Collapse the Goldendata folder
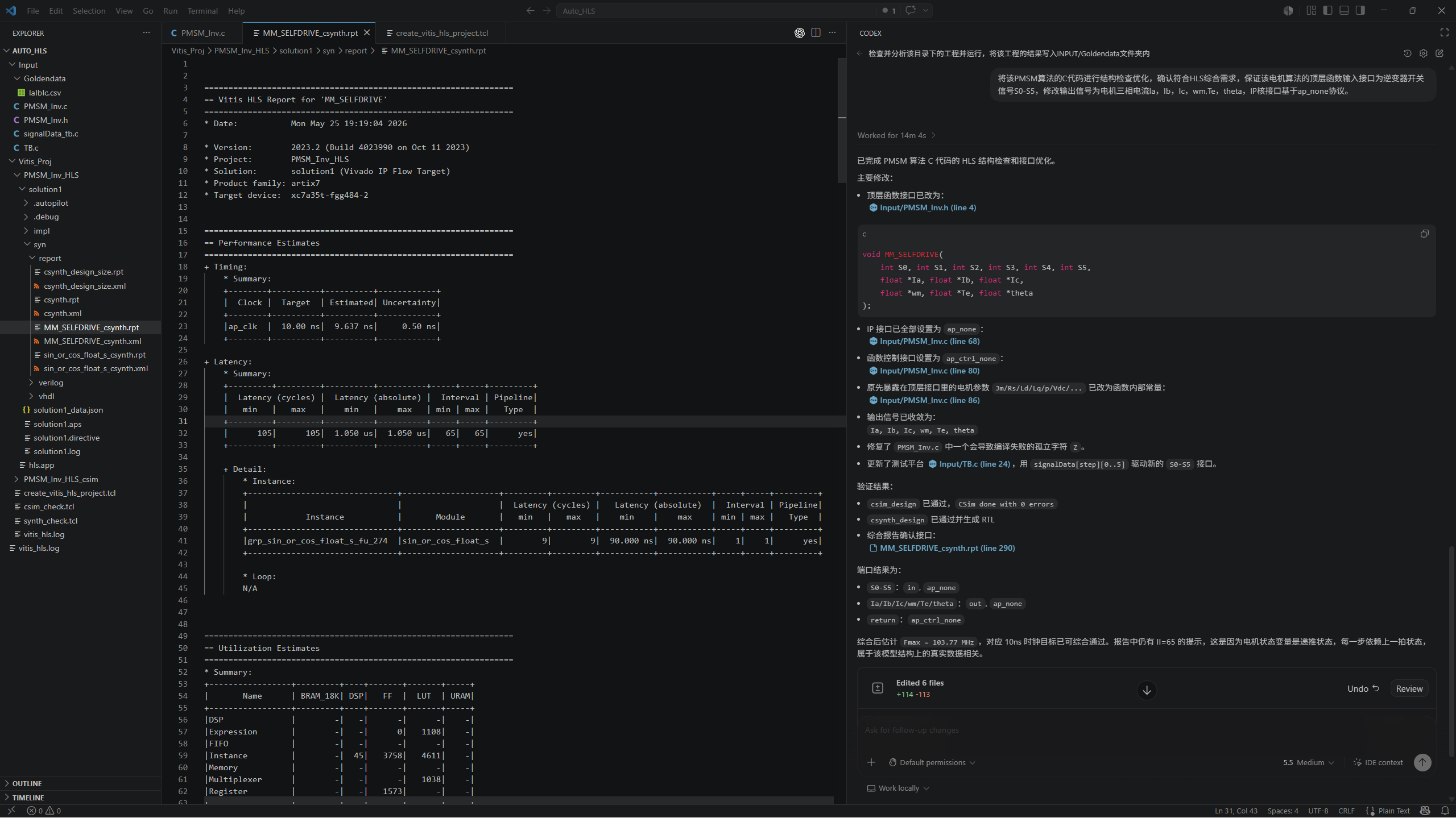Viewport: 1456px width, 818px height. [17, 78]
